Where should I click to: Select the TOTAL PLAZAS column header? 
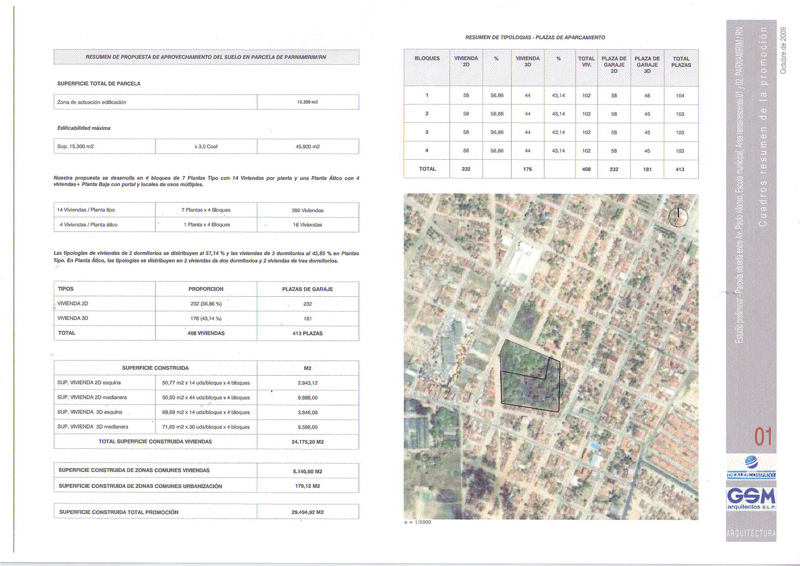tap(681, 63)
